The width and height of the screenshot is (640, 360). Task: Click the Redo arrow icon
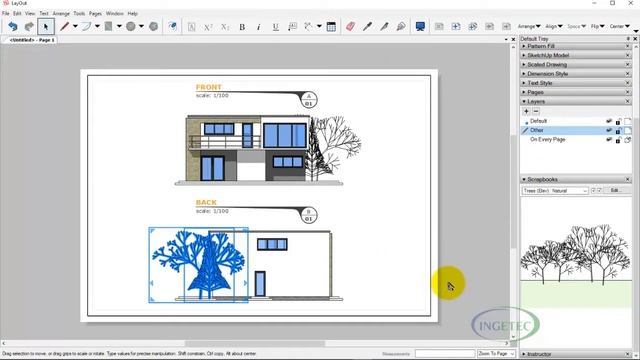(x=29, y=27)
